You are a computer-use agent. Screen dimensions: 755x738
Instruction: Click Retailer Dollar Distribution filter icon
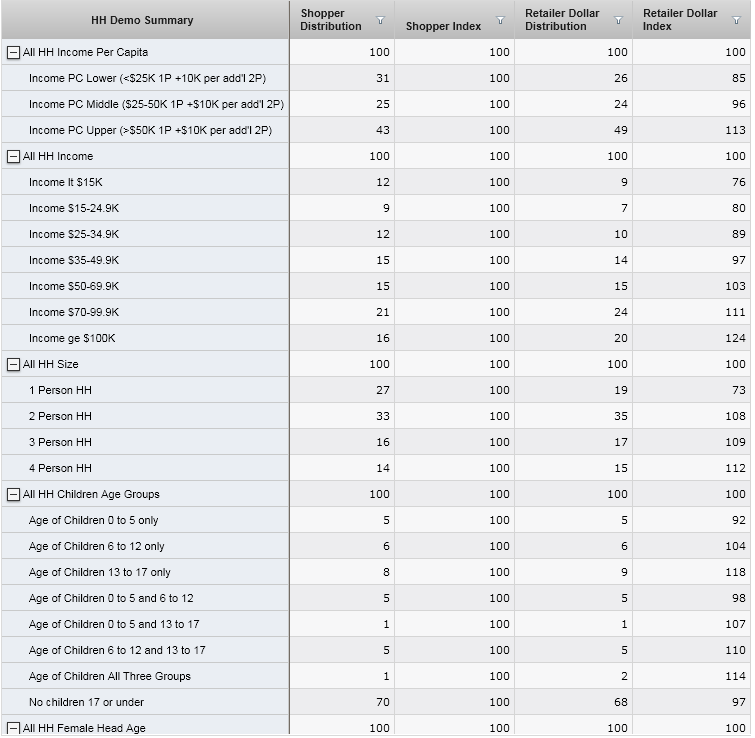click(x=618, y=20)
